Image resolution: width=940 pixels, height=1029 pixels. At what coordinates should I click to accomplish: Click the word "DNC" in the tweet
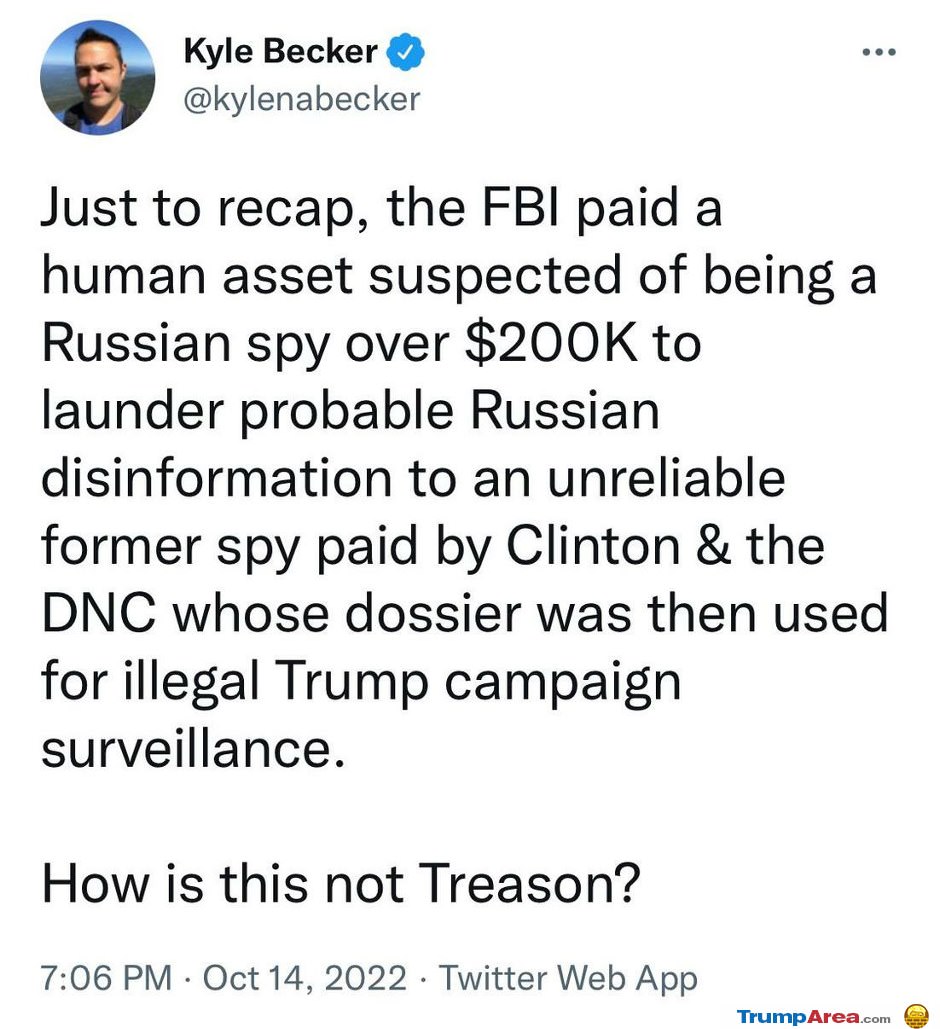point(99,613)
